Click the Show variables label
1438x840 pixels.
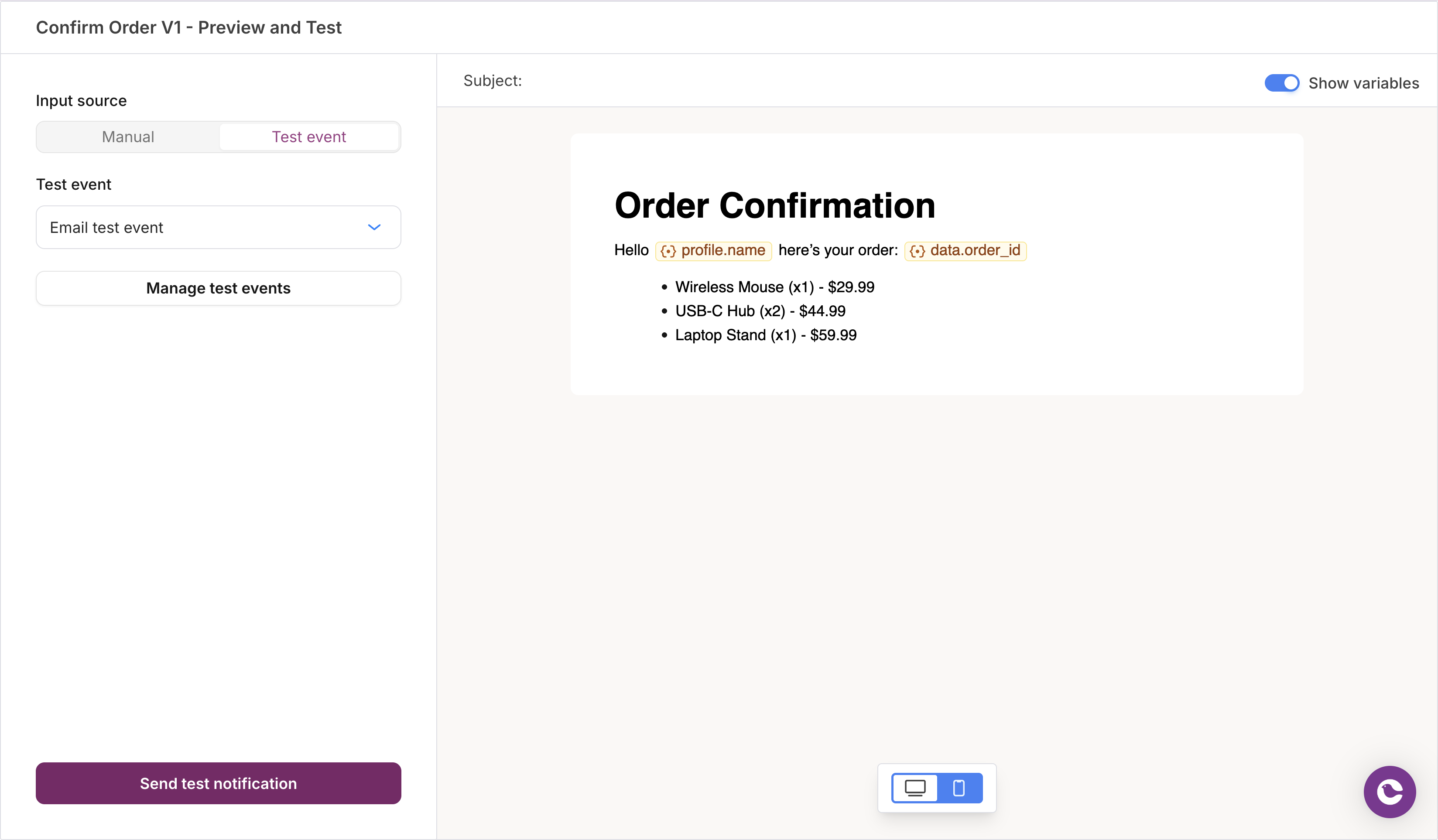point(1363,83)
